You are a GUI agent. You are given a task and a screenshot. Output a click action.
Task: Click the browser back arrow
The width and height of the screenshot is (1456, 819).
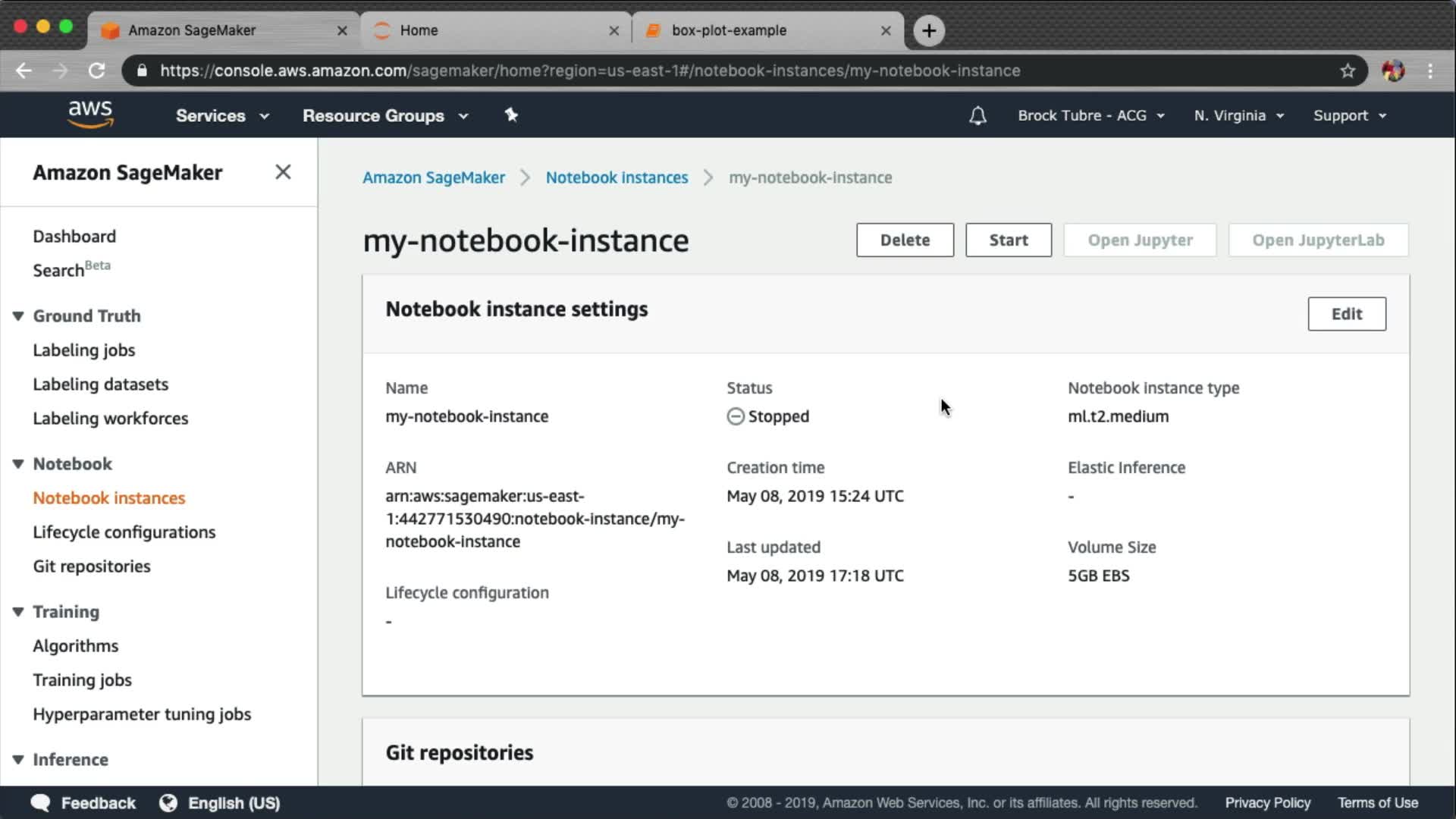24,71
